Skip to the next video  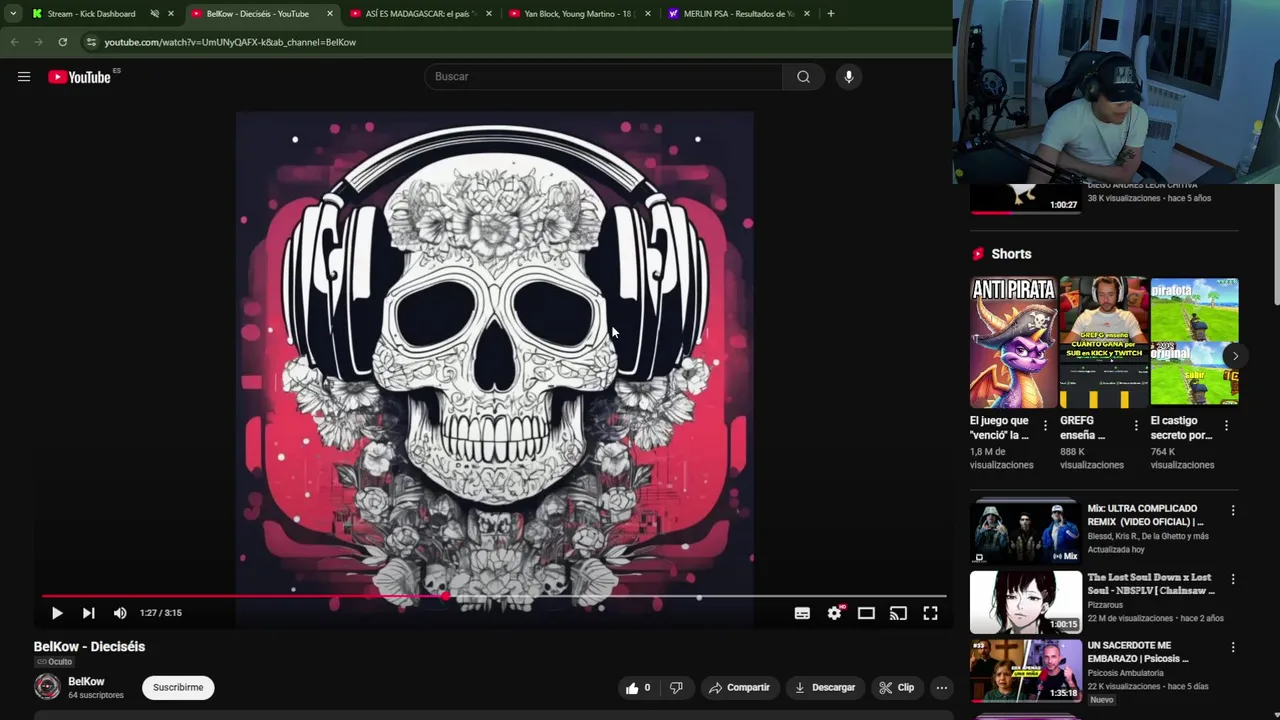click(88, 613)
